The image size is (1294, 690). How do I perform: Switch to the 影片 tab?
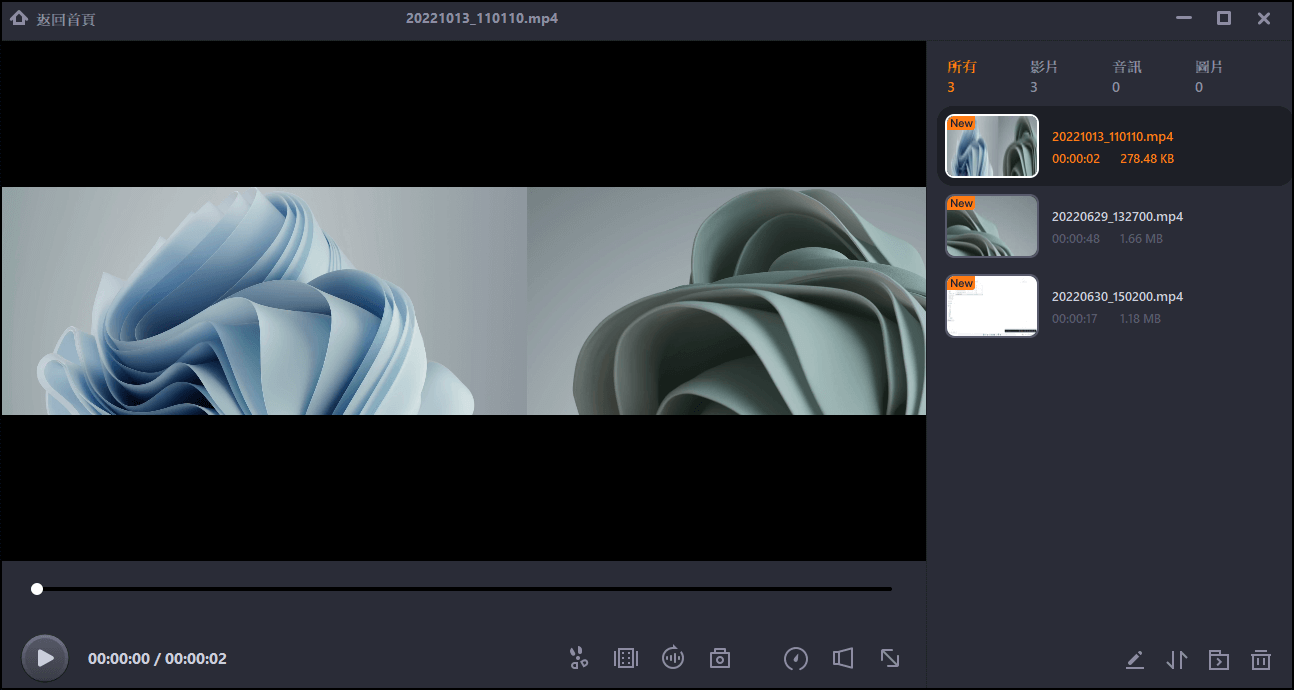coord(1043,76)
